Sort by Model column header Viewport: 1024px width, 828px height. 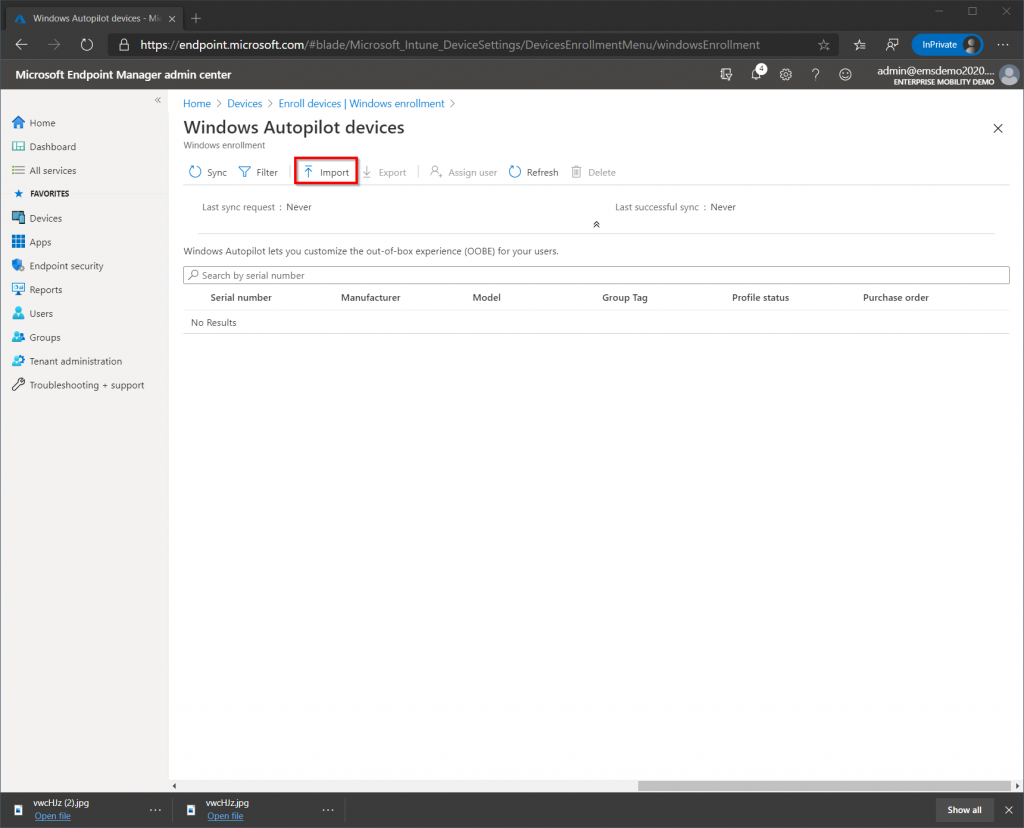click(x=487, y=298)
